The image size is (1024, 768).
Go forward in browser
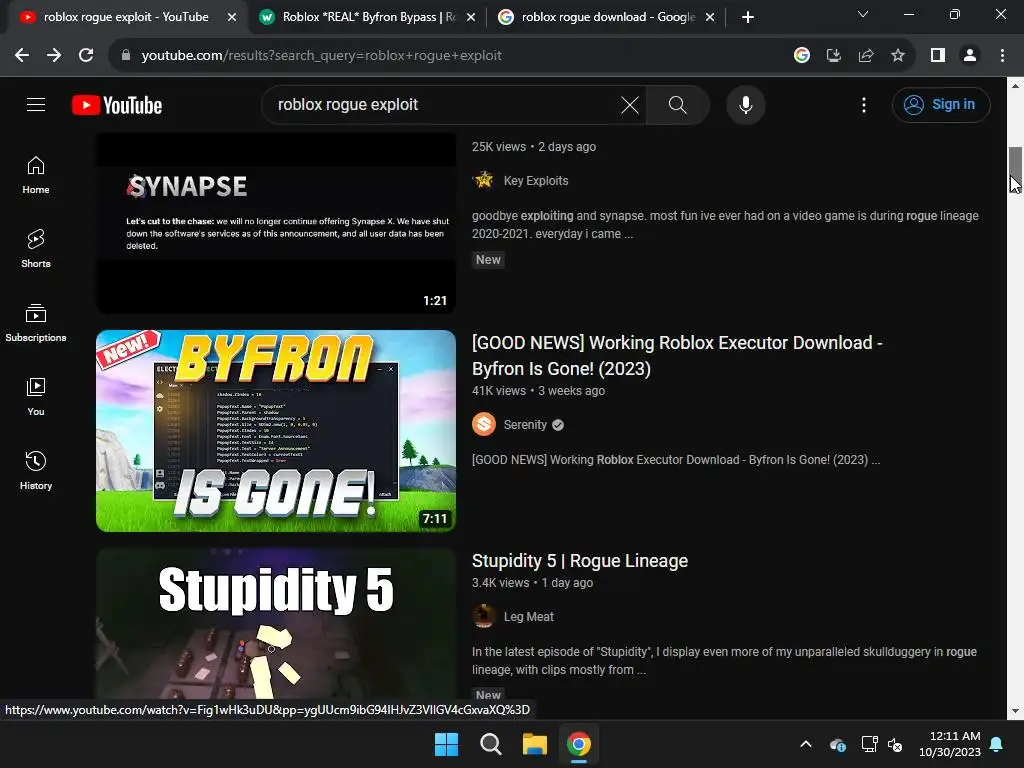pyautogui.click(x=54, y=56)
